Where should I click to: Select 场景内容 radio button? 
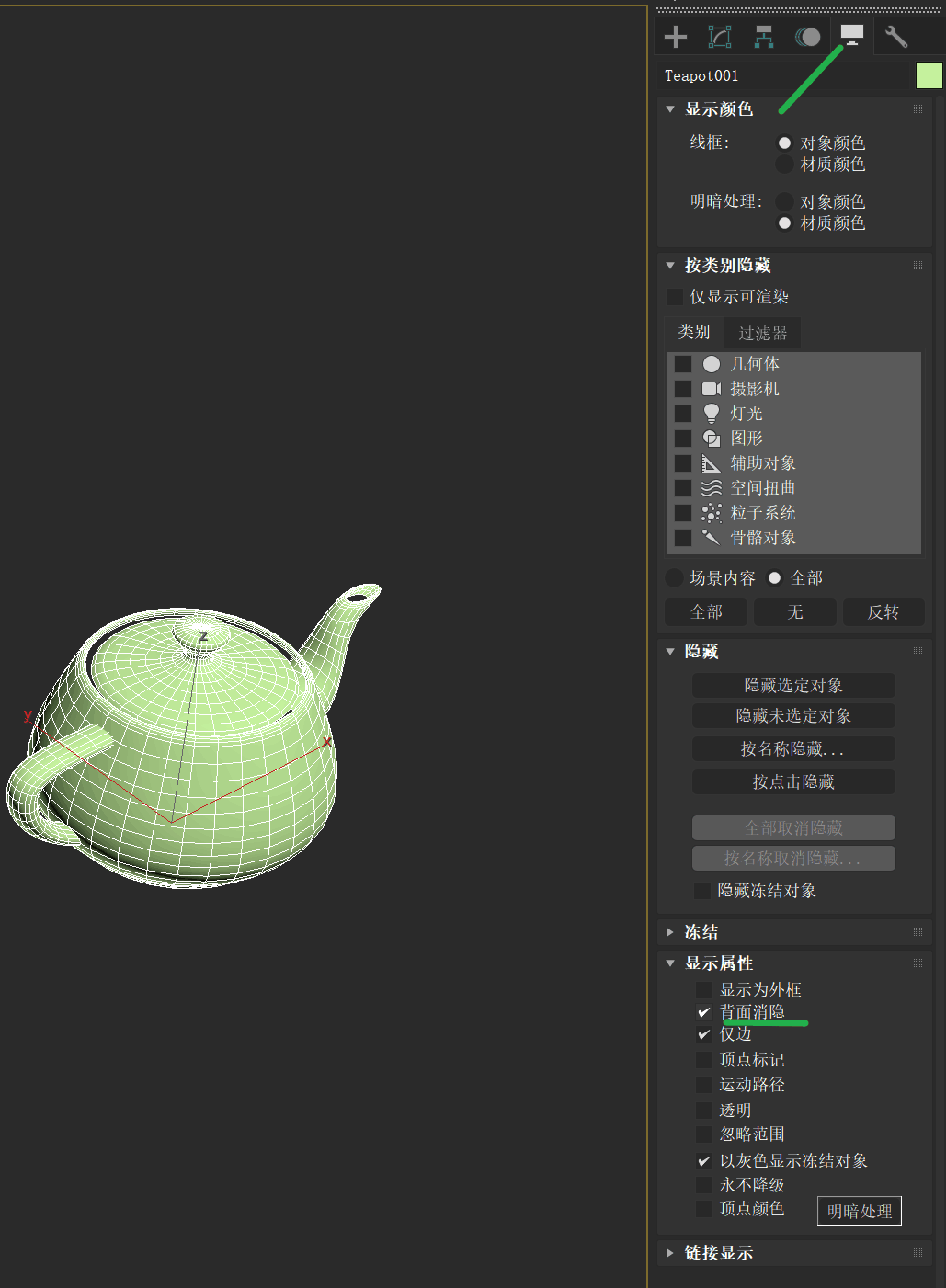[674, 577]
